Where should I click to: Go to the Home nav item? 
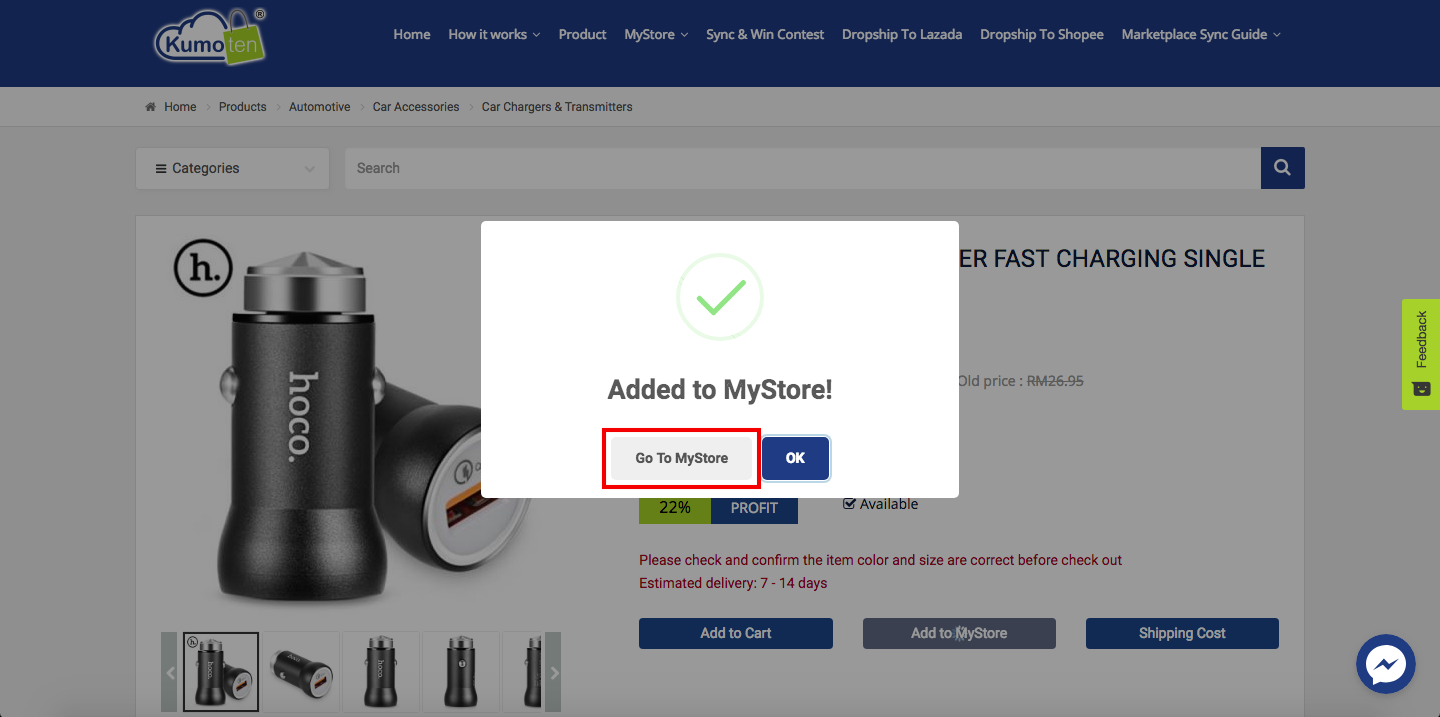point(412,34)
